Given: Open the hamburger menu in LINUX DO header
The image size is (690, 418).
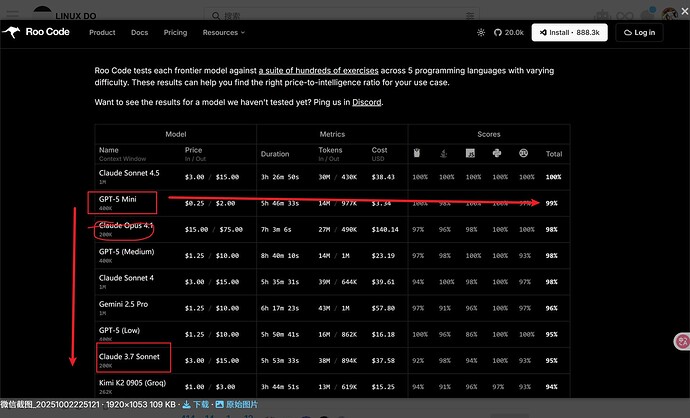Looking at the screenshot, I should pyautogui.click(x=12, y=15).
